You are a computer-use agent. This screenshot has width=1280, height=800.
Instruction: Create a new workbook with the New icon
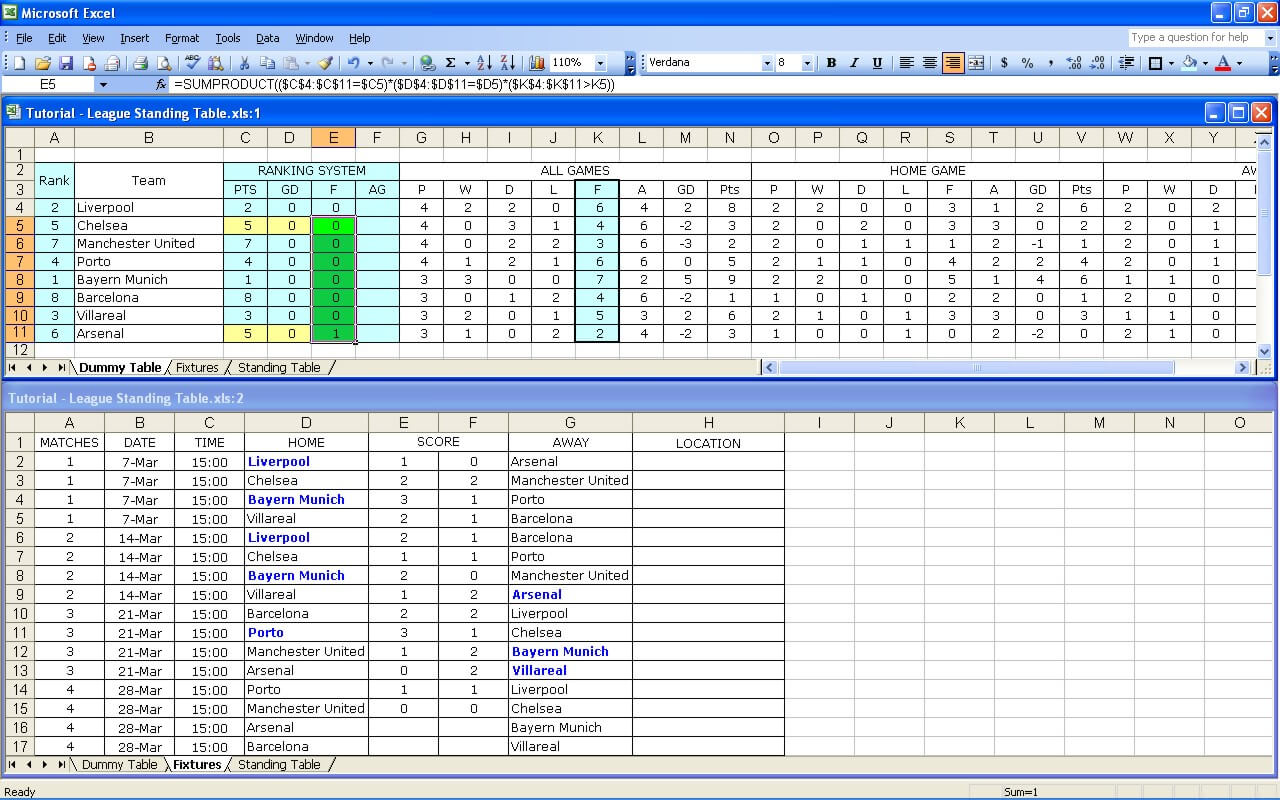[21, 63]
